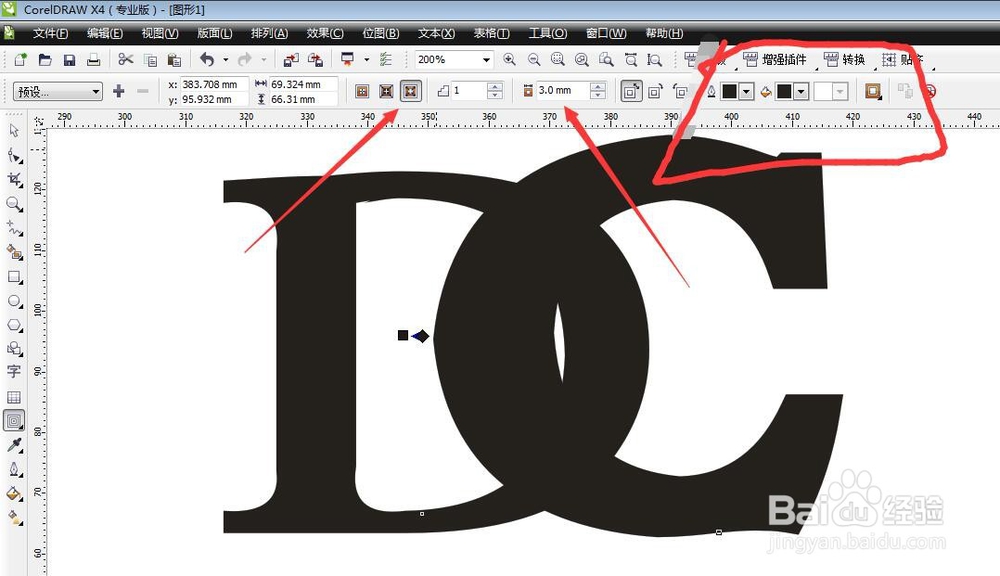
Task: Select the Ellipse tool in toolbox
Action: pyautogui.click(x=14, y=301)
